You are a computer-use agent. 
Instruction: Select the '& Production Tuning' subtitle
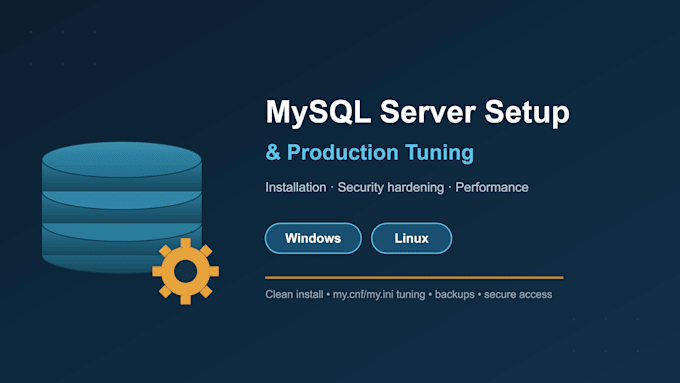click(x=369, y=152)
